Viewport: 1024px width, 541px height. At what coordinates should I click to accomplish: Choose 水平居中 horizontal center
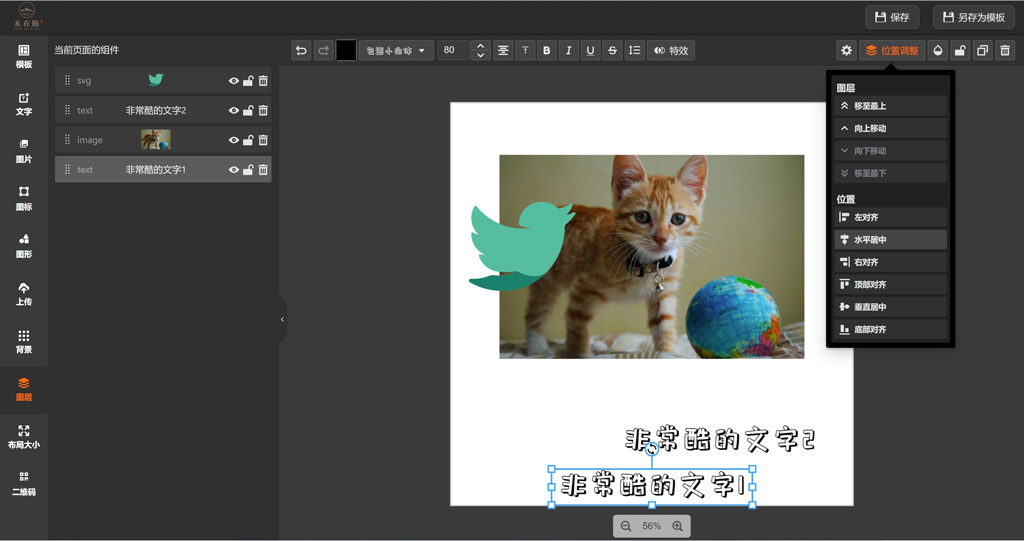pos(890,239)
